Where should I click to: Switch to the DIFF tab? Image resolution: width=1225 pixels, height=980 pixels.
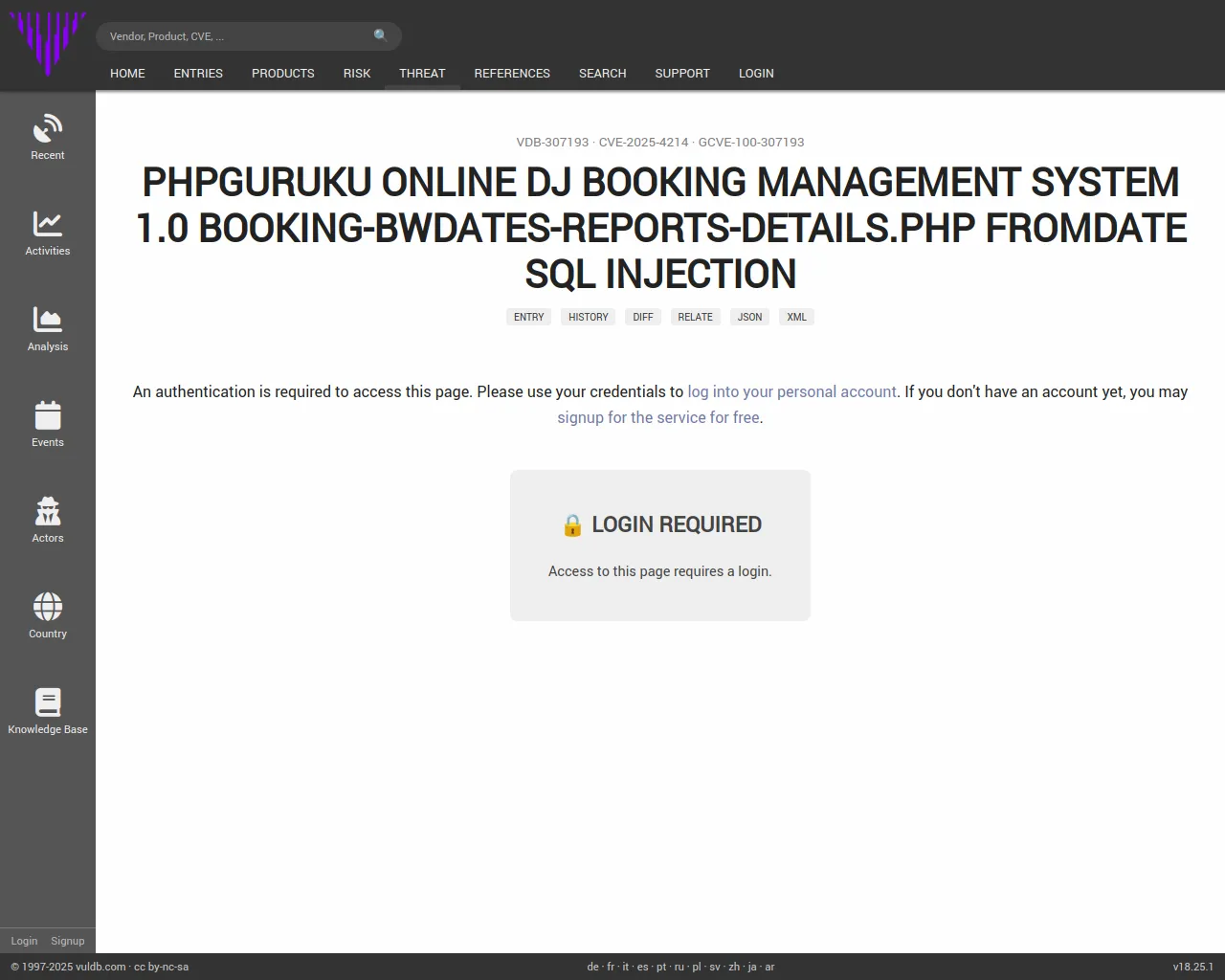643,317
